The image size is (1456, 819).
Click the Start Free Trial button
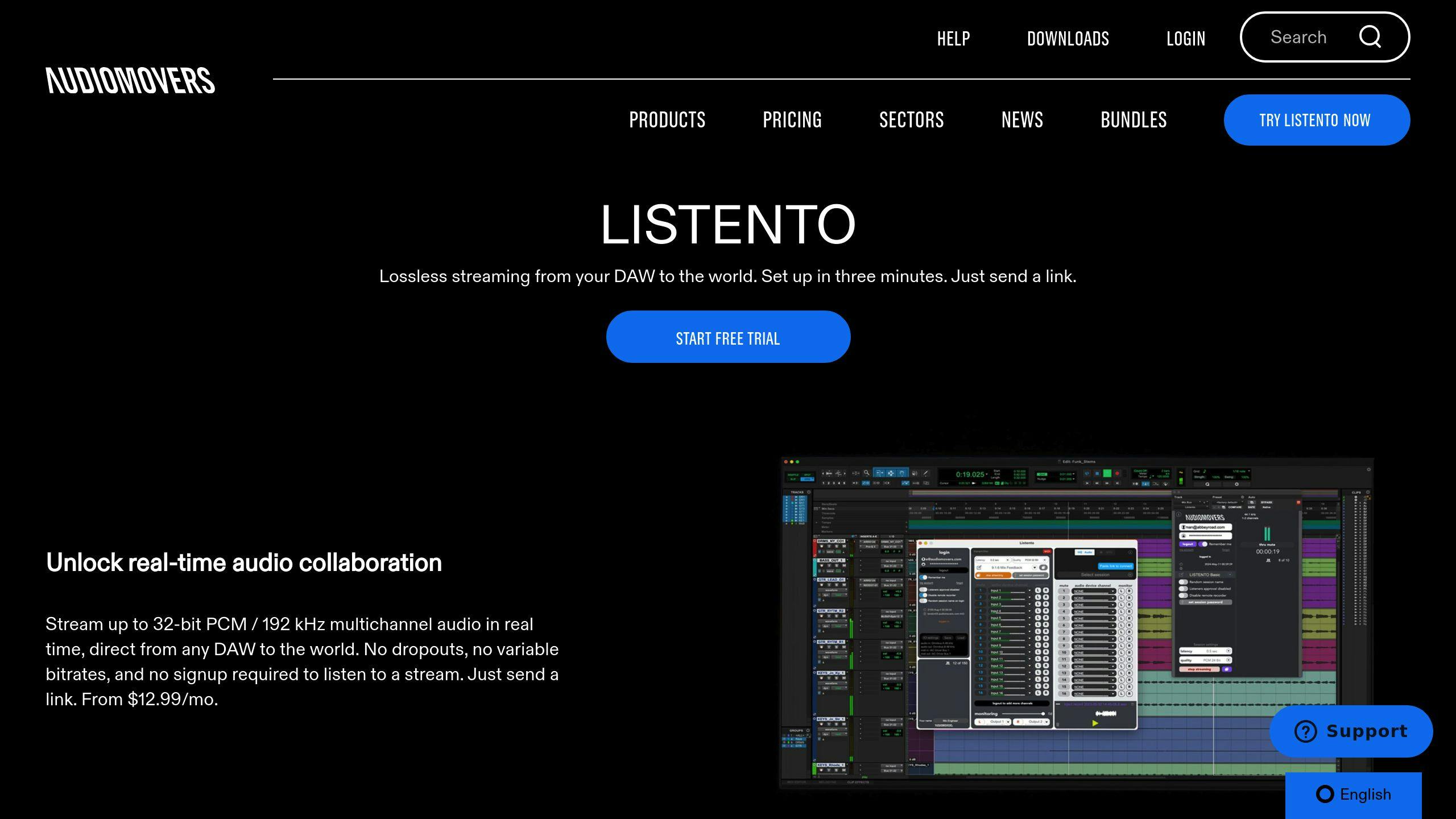click(728, 337)
